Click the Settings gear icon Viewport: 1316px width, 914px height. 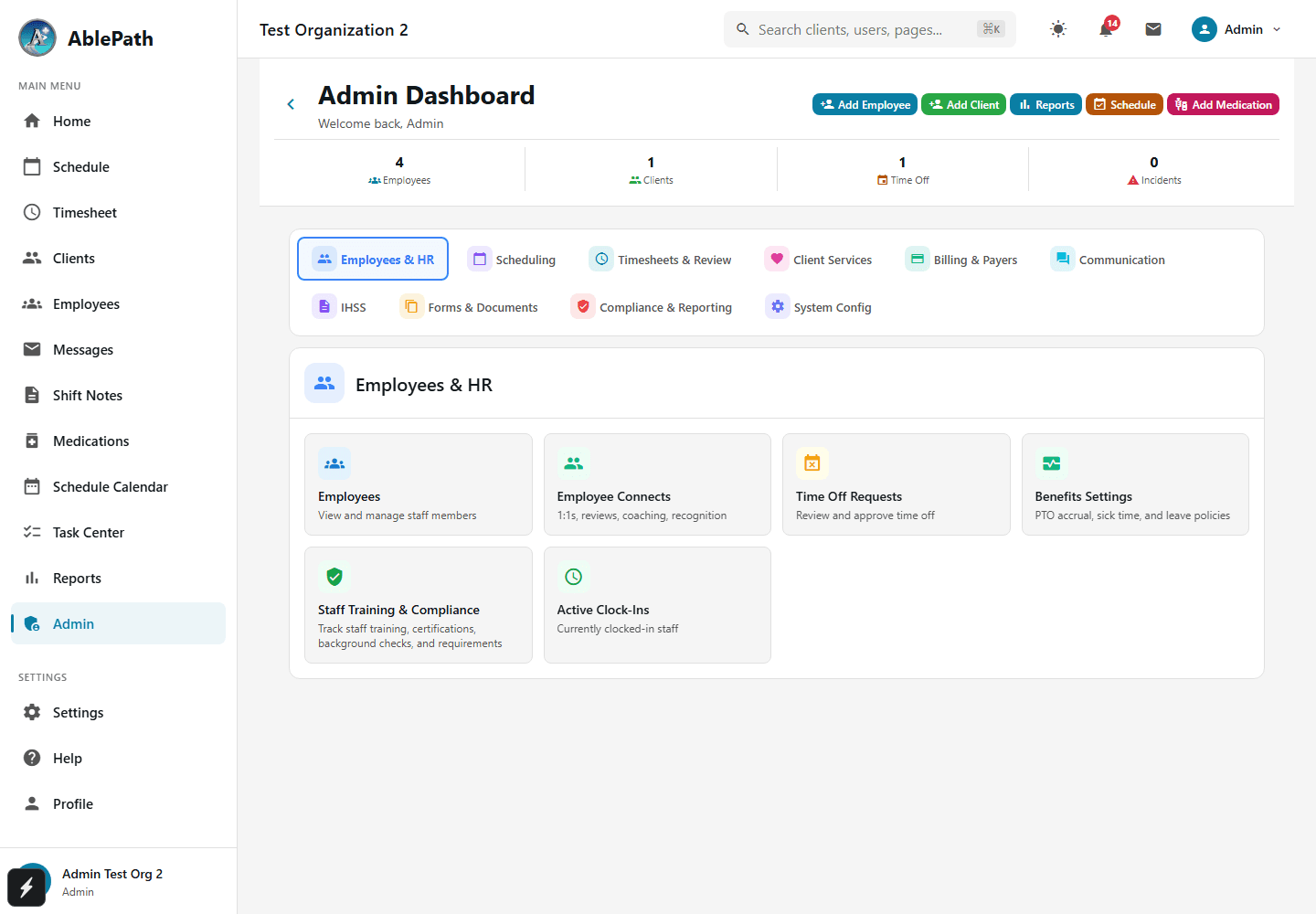32,712
